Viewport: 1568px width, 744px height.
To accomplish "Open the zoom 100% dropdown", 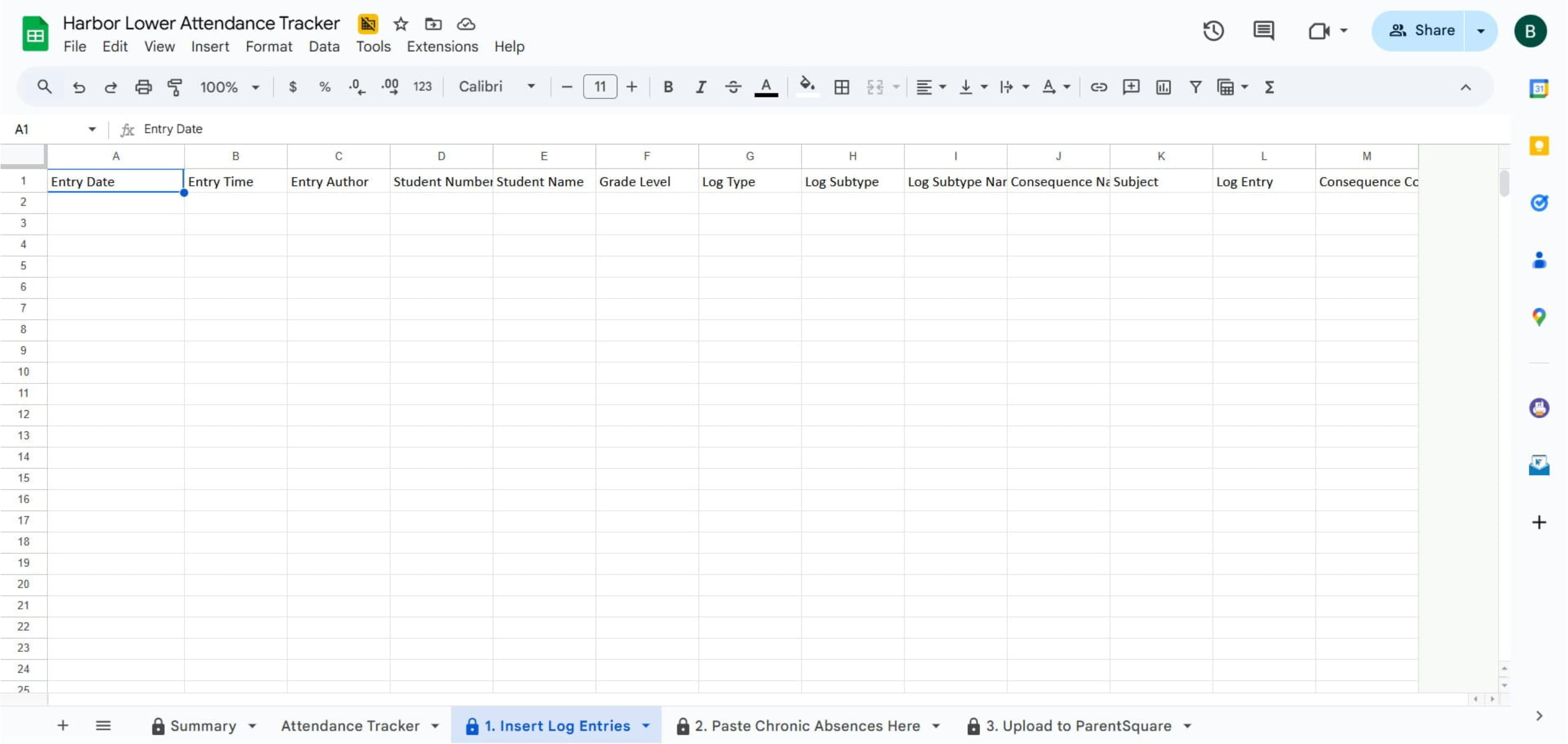I will (x=229, y=87).
